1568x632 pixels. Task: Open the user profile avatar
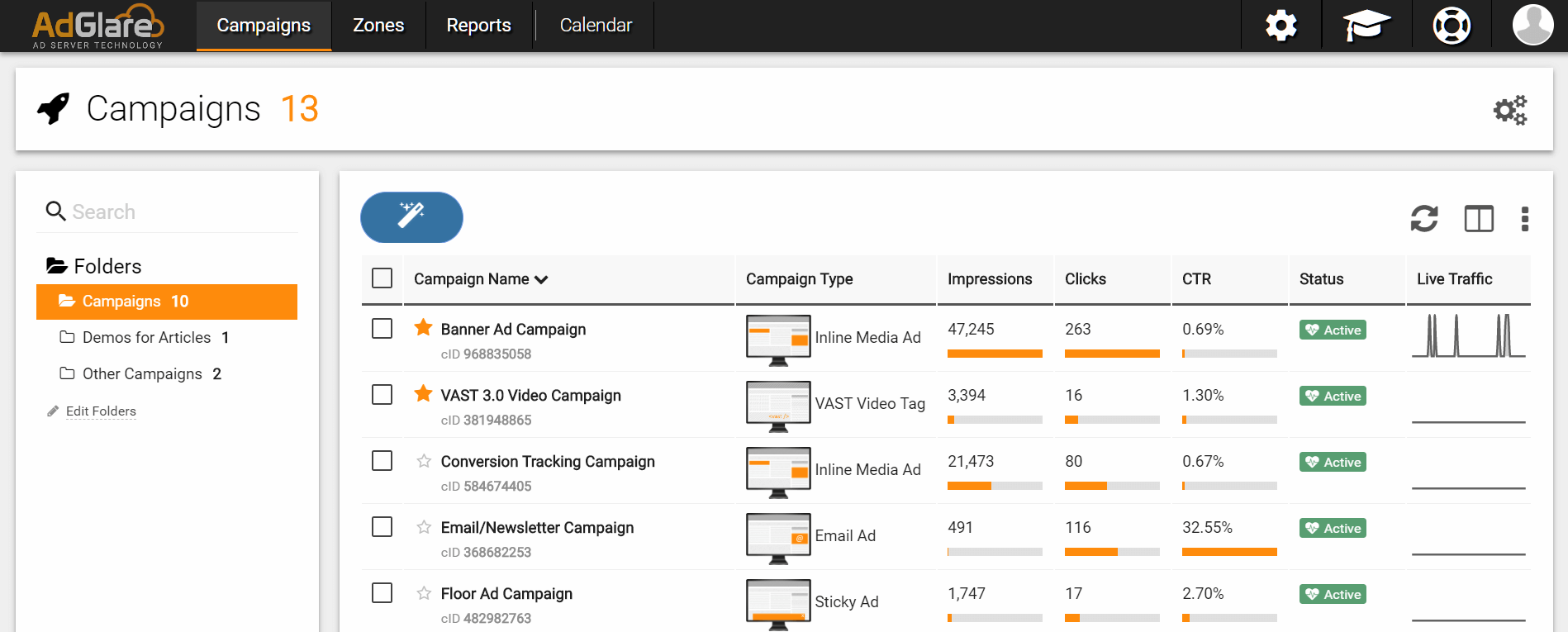click(x=1532, y=25)
